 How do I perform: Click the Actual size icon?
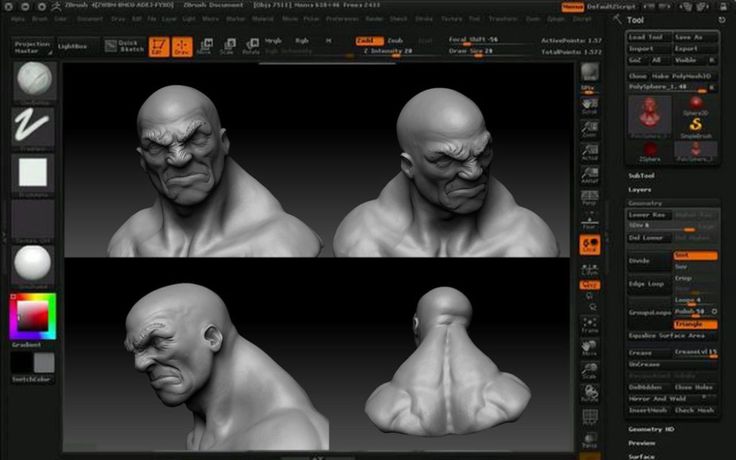(590, 152)
